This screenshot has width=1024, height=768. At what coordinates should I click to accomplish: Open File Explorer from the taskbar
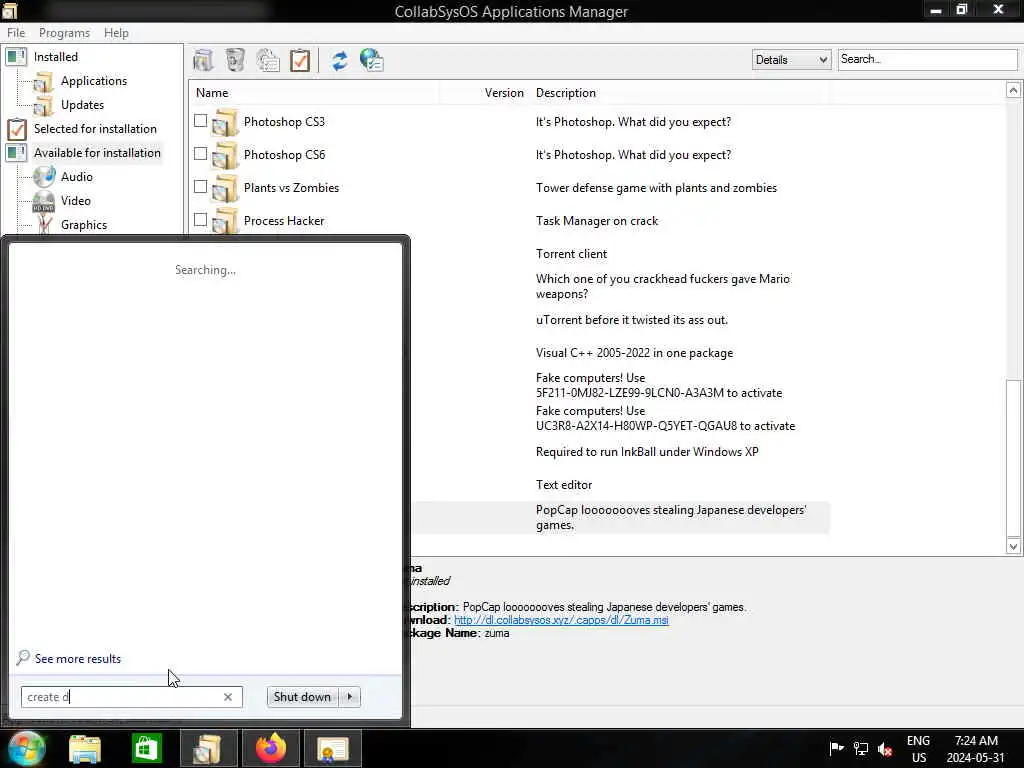(x=85, y=748)
